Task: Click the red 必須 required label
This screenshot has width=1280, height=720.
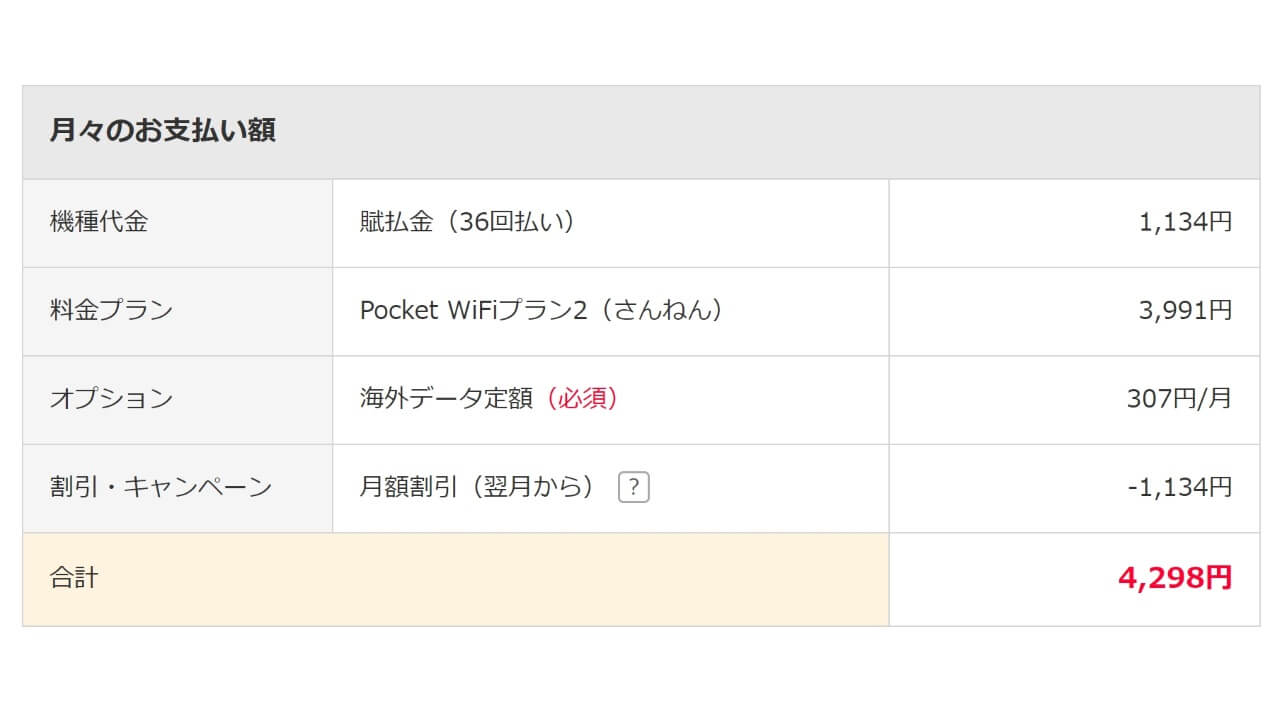Action: tap(582, 399)
